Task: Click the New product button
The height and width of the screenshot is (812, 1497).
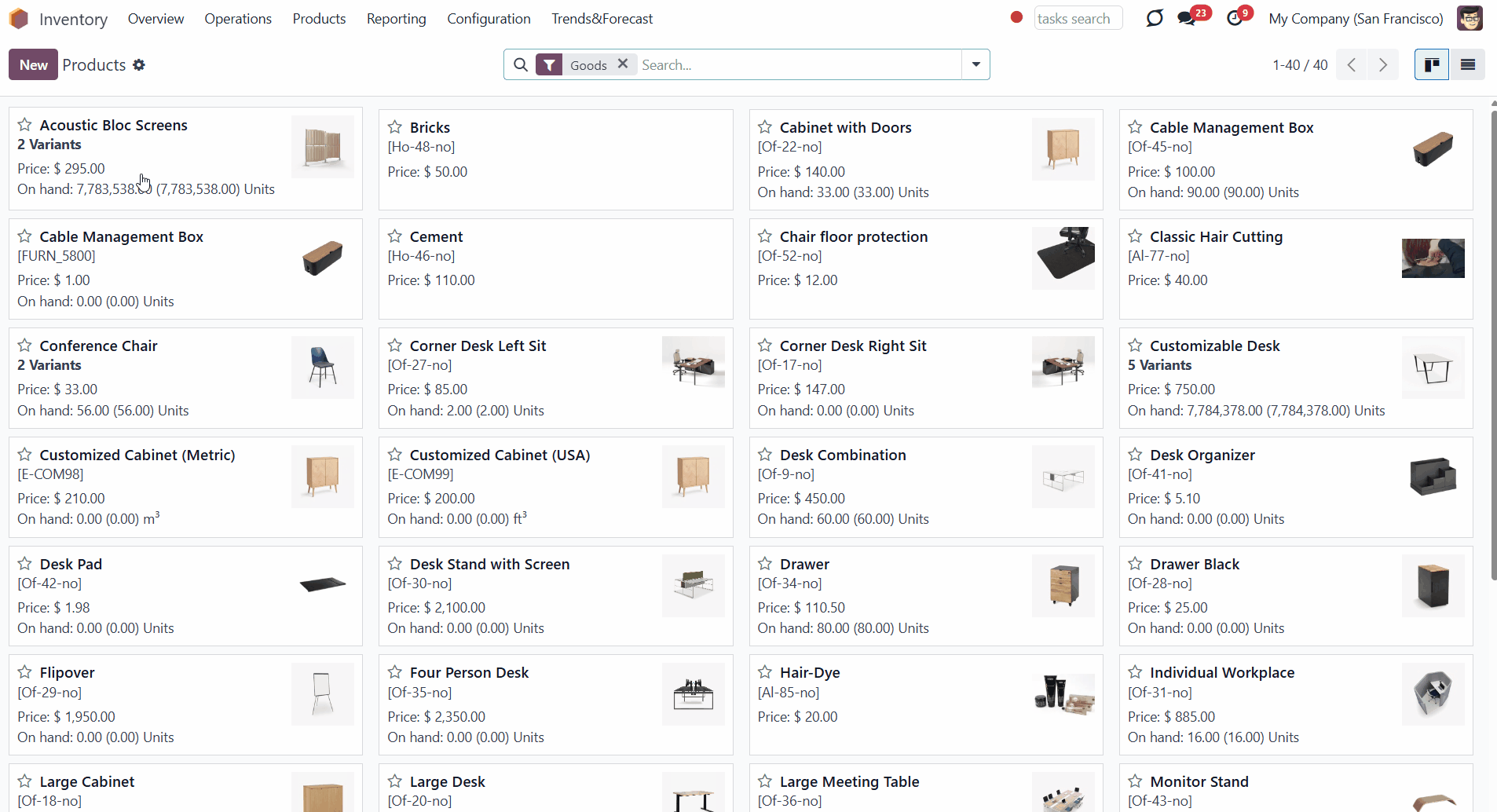Action: 33,65
